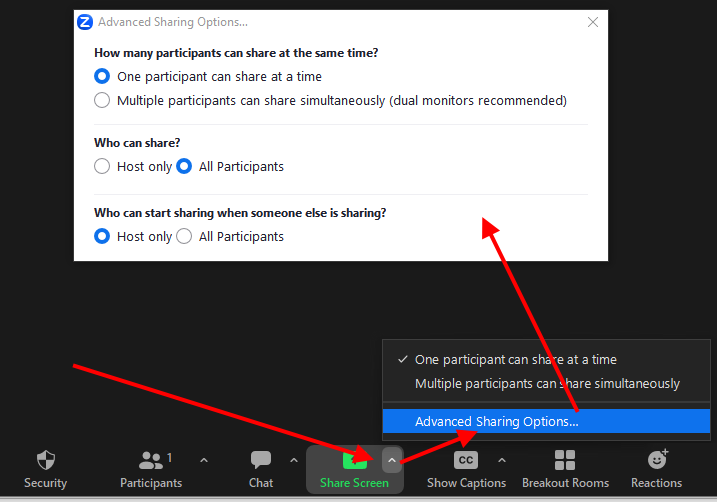The width and height of the screenshot is (717, 502).
Task: Select 'Multiple participants can share simultaneously' radio
Action: (102, 100)
